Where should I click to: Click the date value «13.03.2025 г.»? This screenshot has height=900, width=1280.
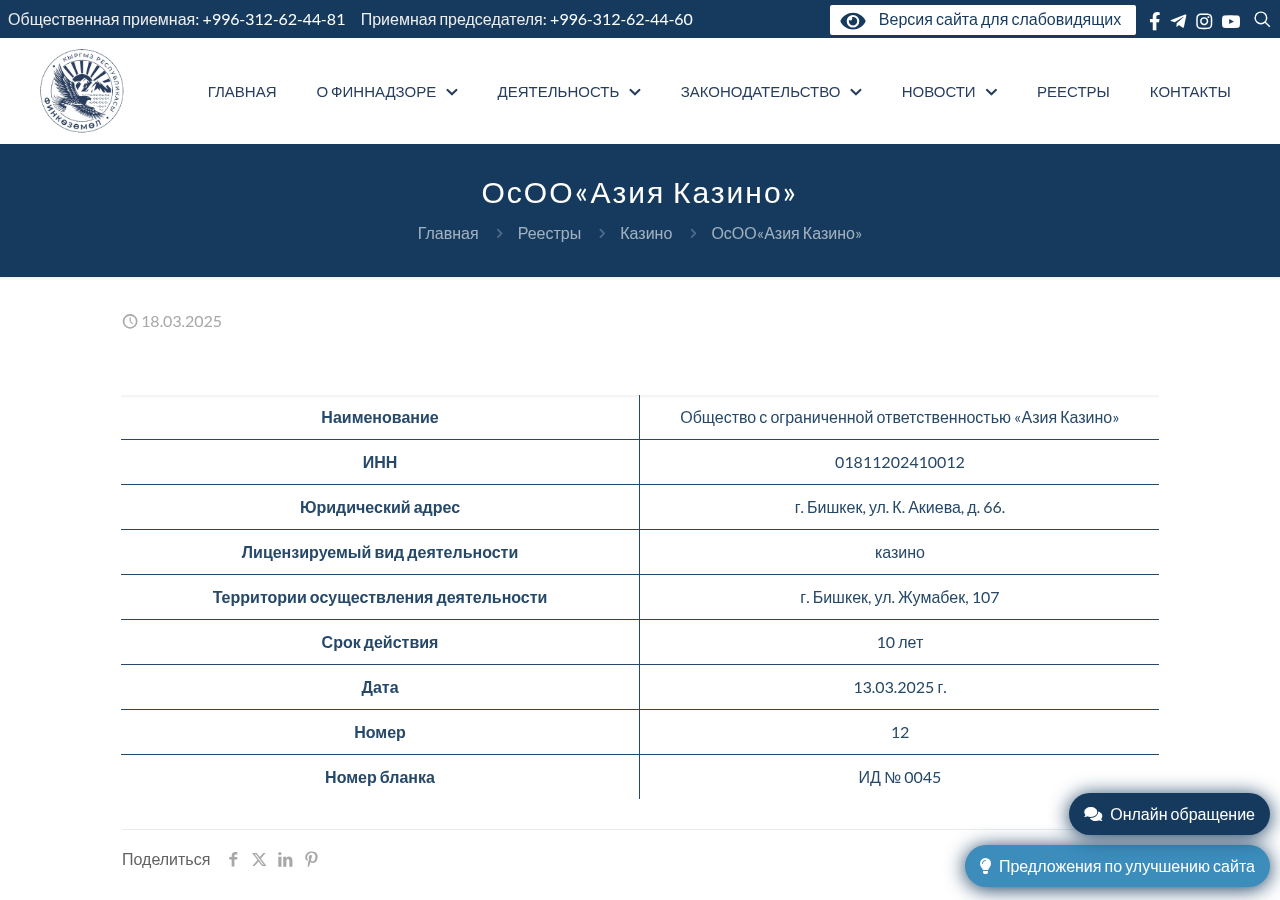coord(900,687)
